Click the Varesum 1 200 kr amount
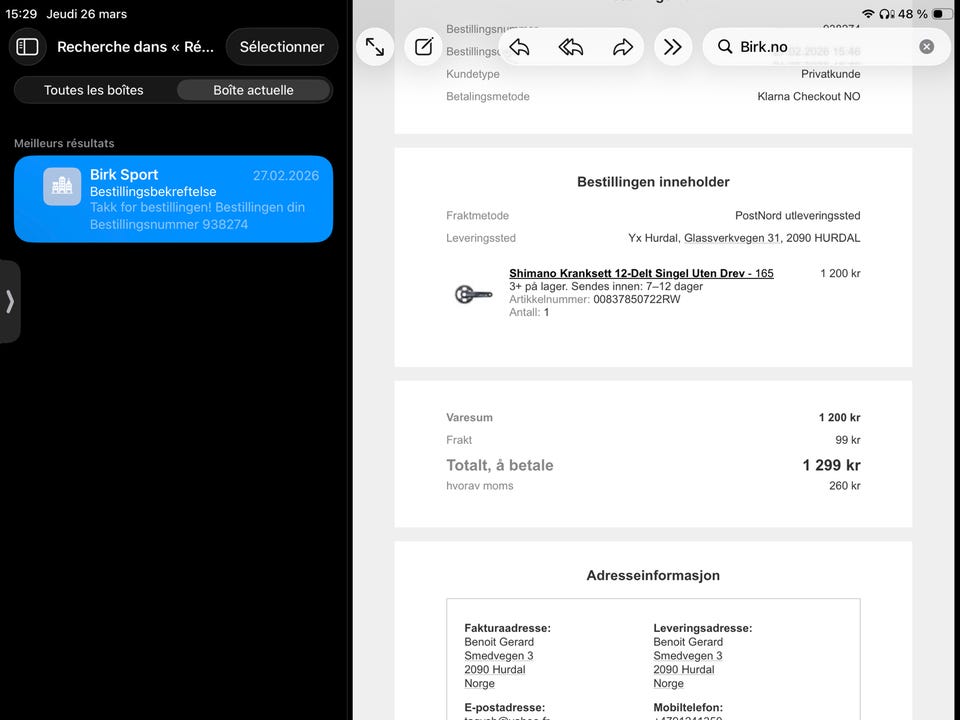The image size is (960, 720). coord(839,418)
